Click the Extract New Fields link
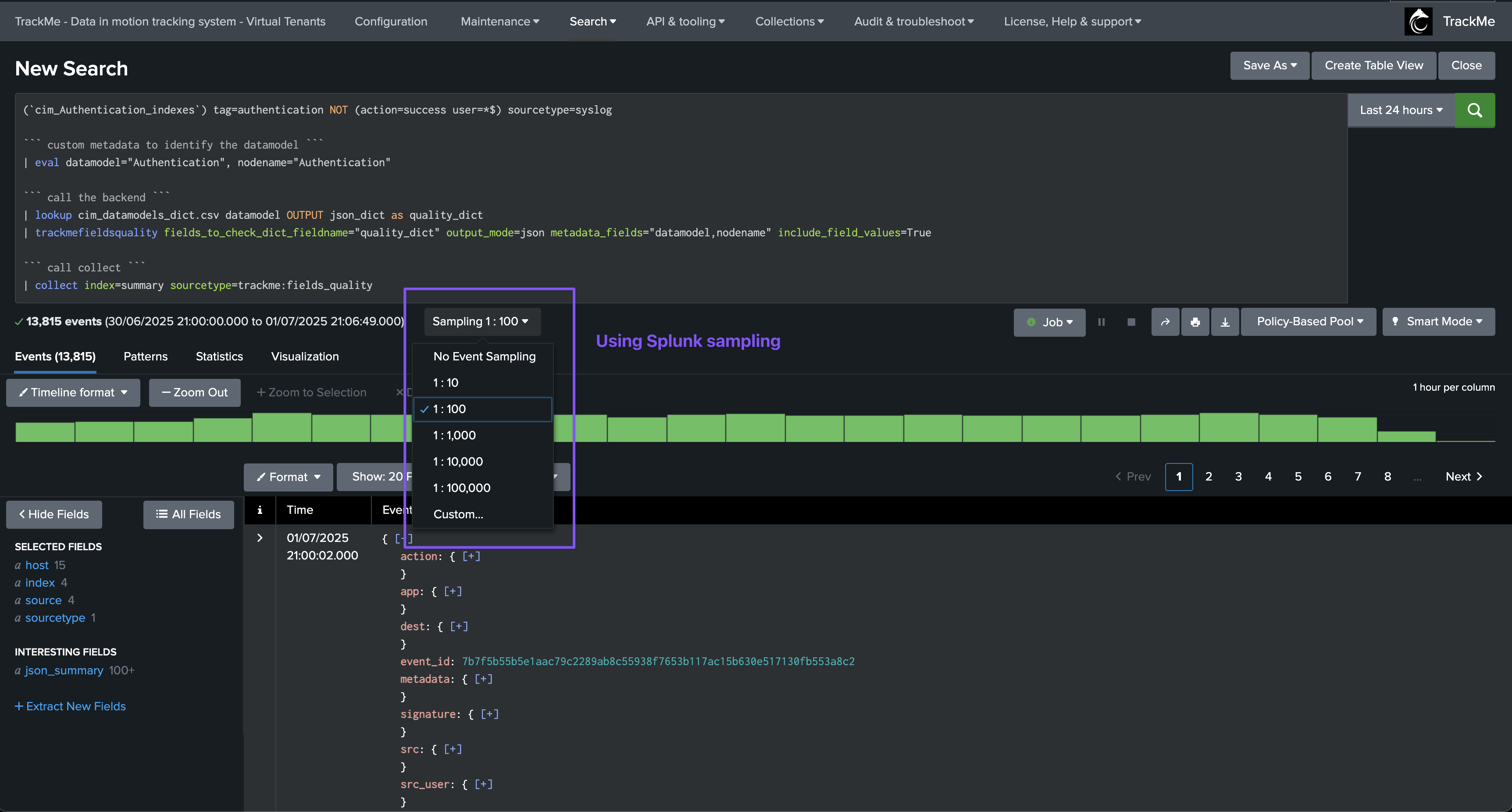The height and width of the screenshot is (812, 1512). click(x=71, y=706)
